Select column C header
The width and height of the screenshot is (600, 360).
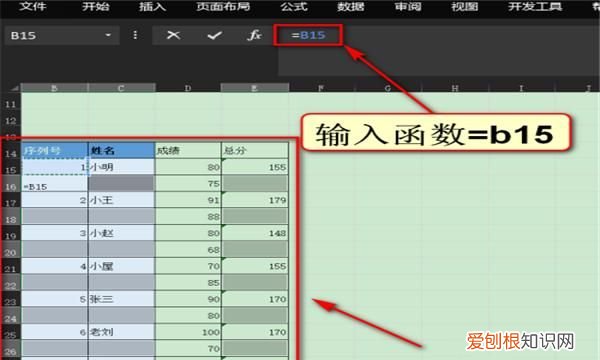coord(121,88)
